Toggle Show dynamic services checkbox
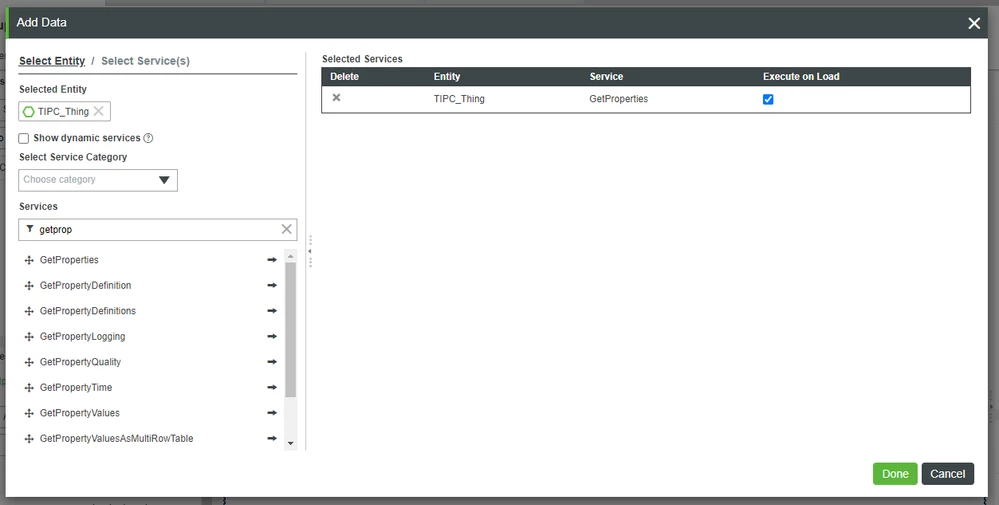The height and width of the screenshot is (505, 999). pyautogui.click(x=24, y=138)
